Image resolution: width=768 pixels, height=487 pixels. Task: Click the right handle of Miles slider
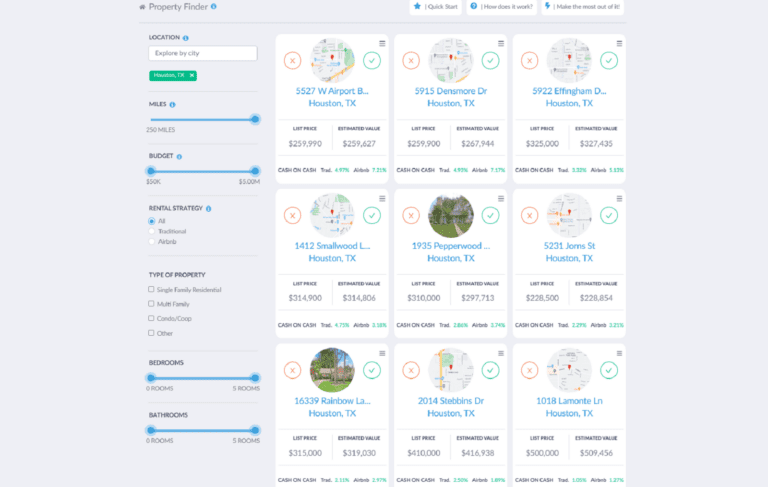[255, 119]
